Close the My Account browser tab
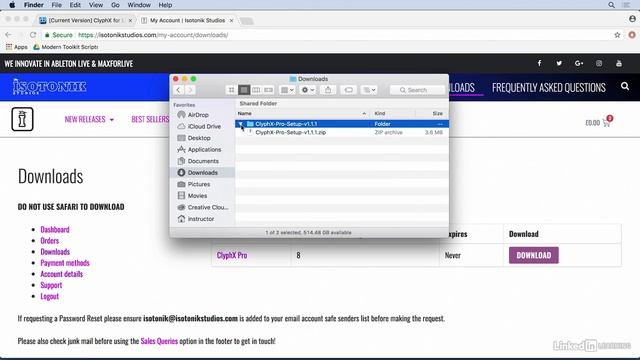The image size is (640, 360). pos(231,20)
